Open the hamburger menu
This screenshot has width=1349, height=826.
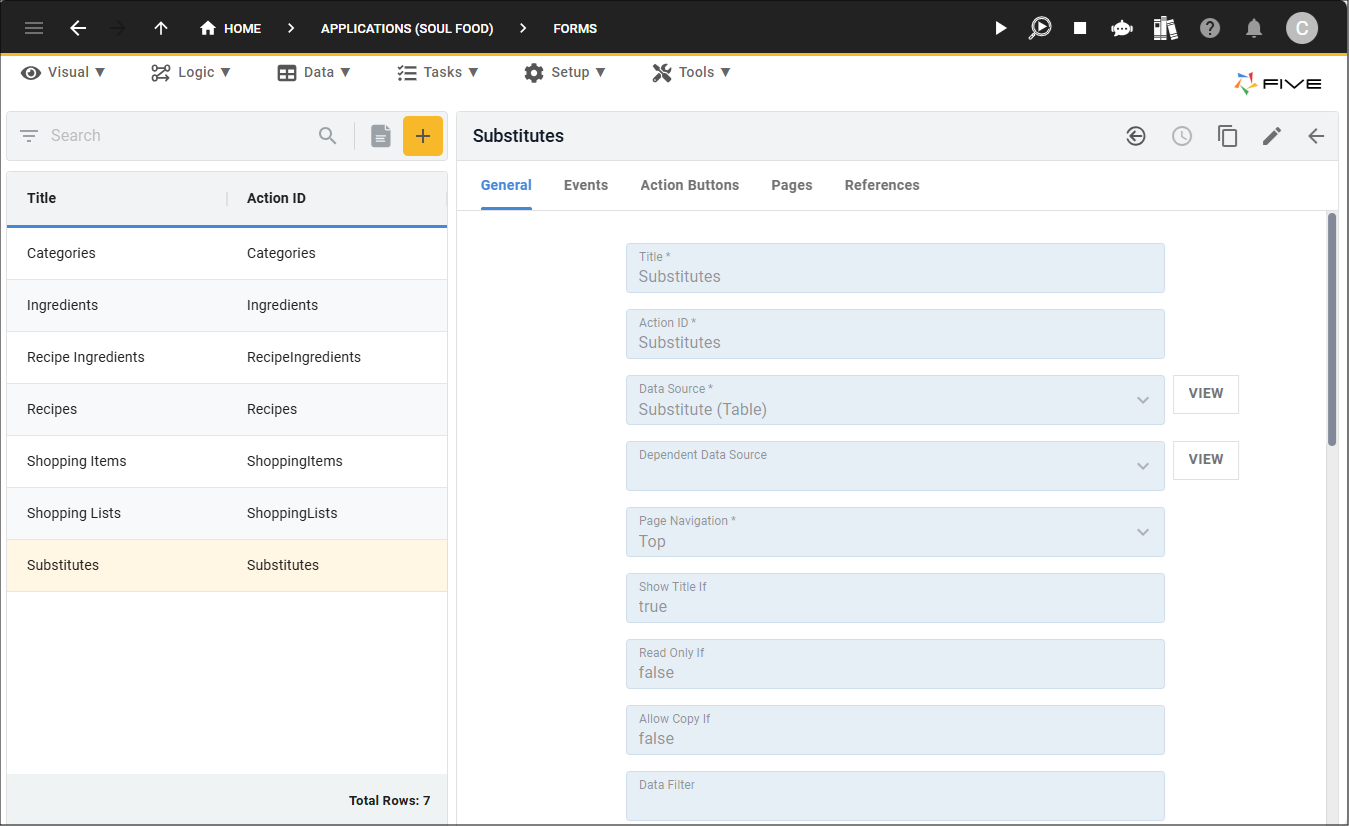pos(34,28)
